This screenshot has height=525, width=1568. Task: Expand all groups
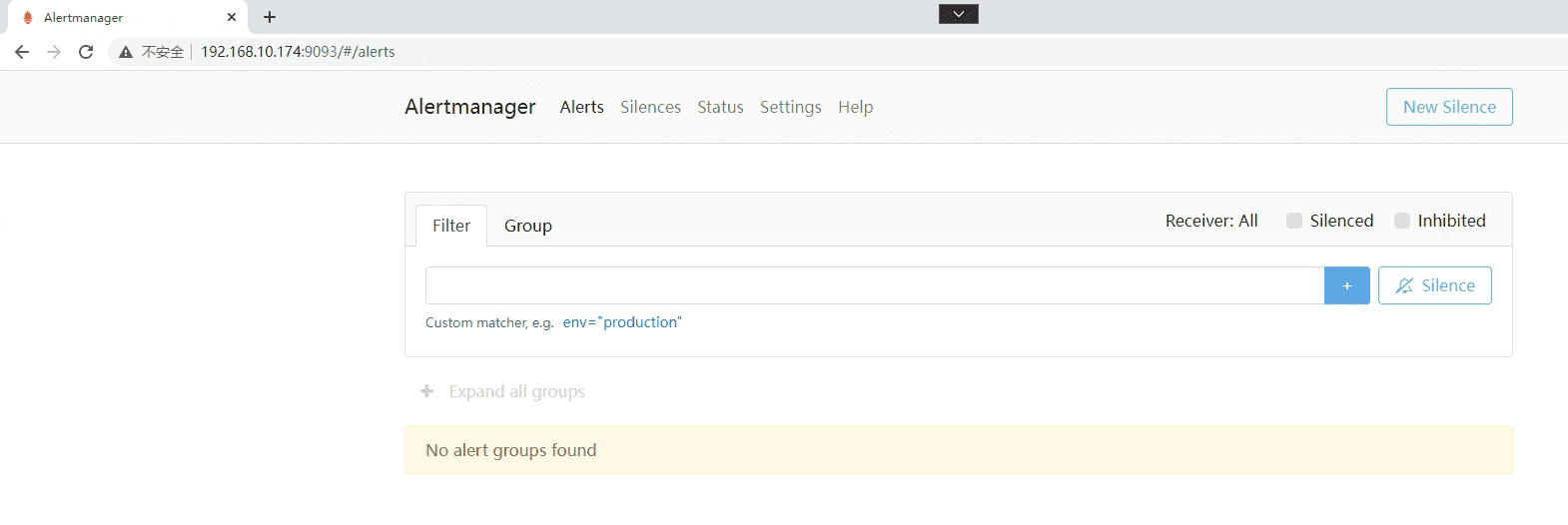(516, 391)
